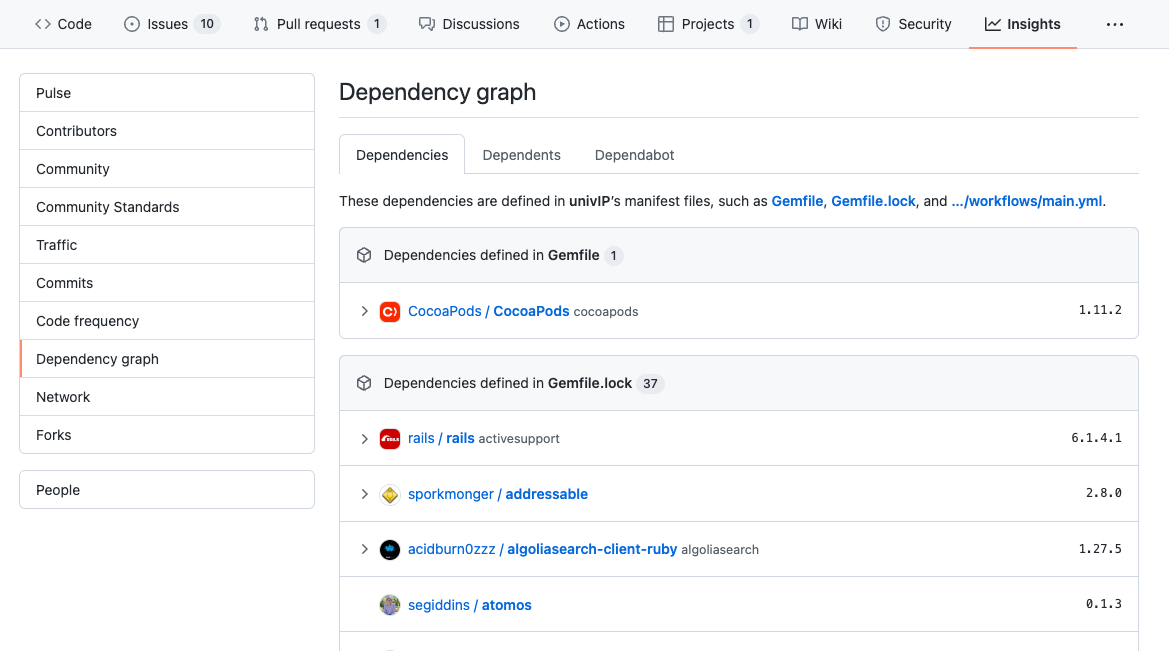Click the Issues count badge 10
Screen dimensions: 1169x651
[x=207, y=24]
